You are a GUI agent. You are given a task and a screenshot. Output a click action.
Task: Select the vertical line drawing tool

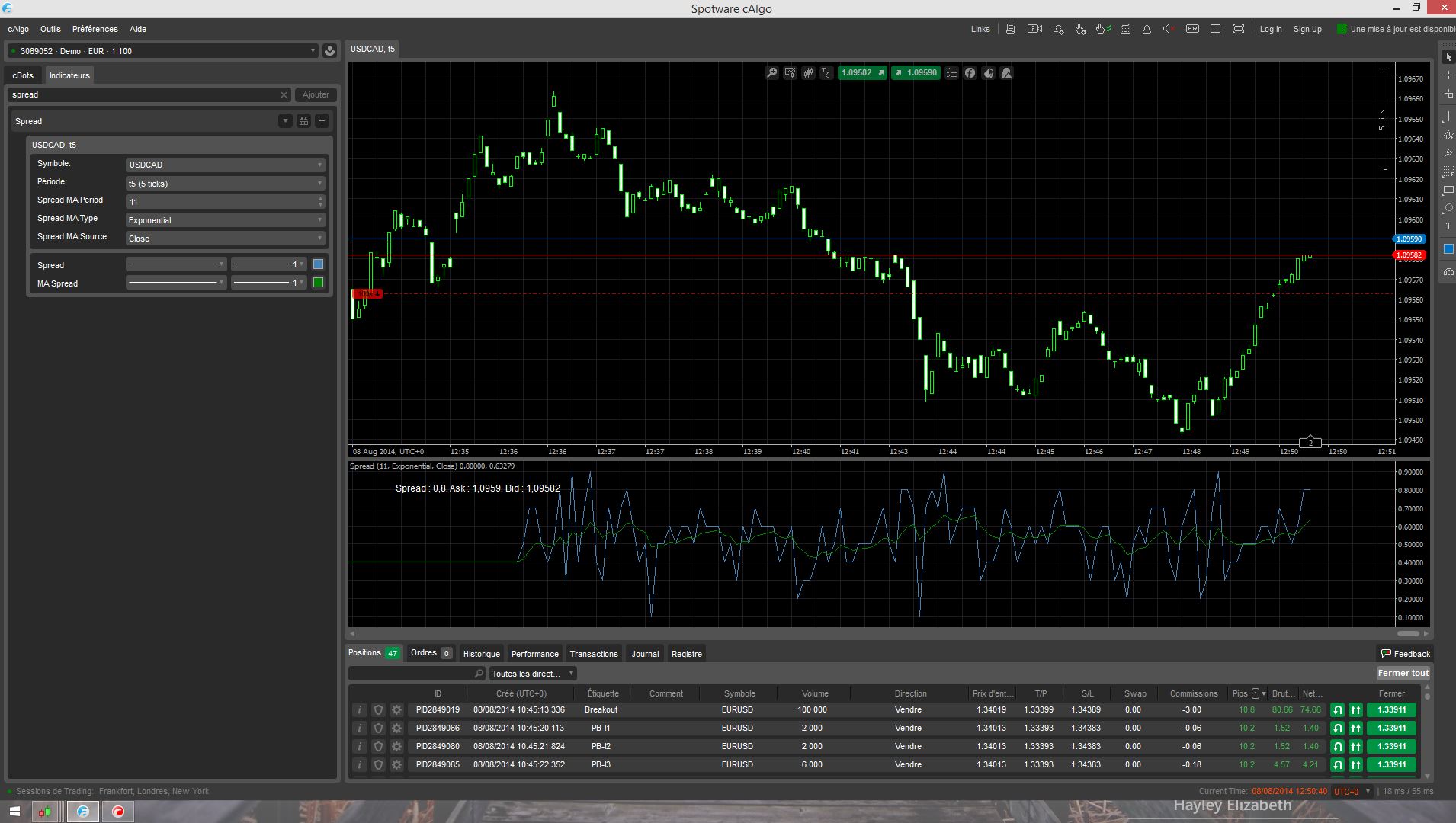pyautogui.click(x=1448, y=117)
